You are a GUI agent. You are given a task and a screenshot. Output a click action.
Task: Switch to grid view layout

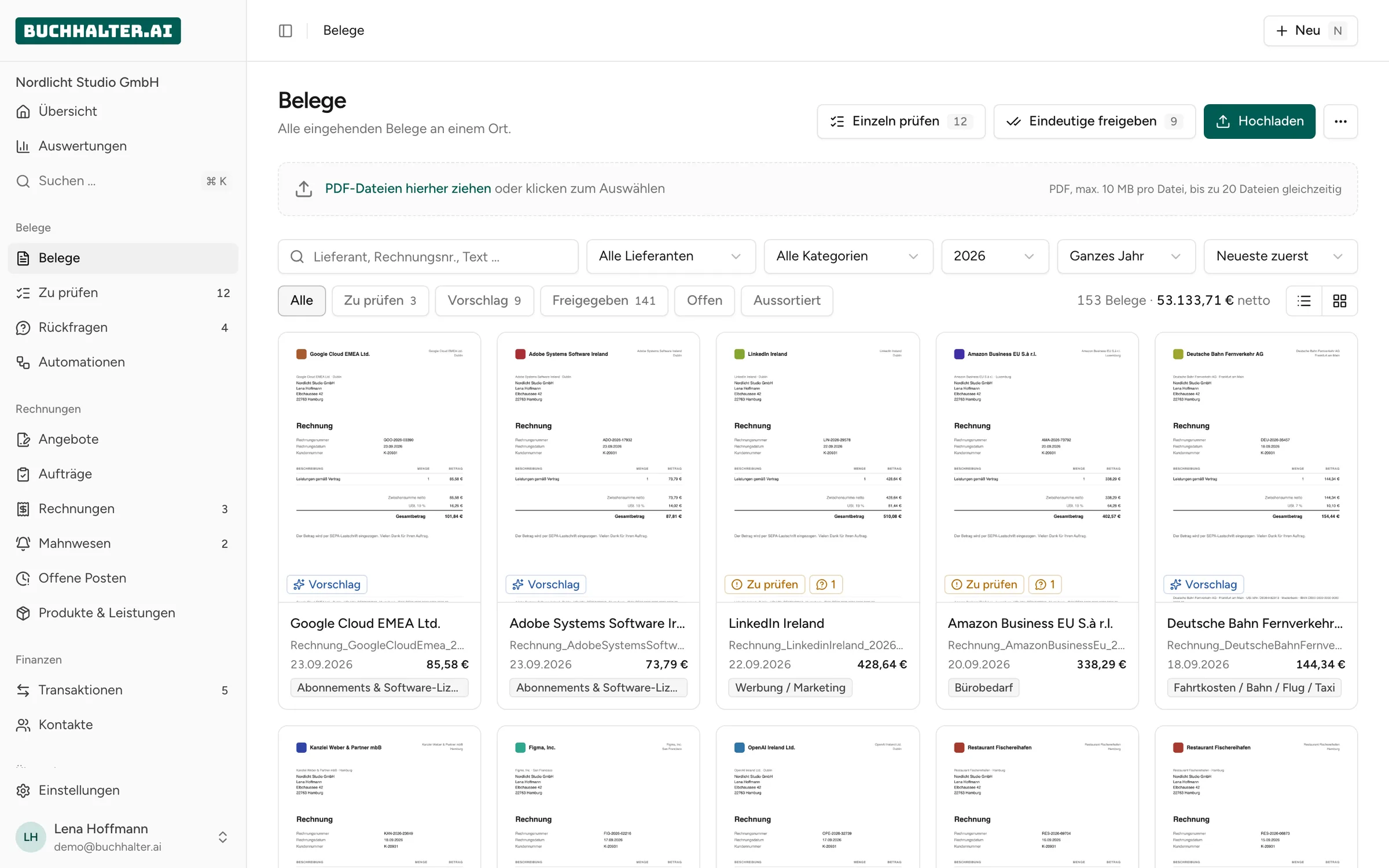click(x=1339, y=301)
